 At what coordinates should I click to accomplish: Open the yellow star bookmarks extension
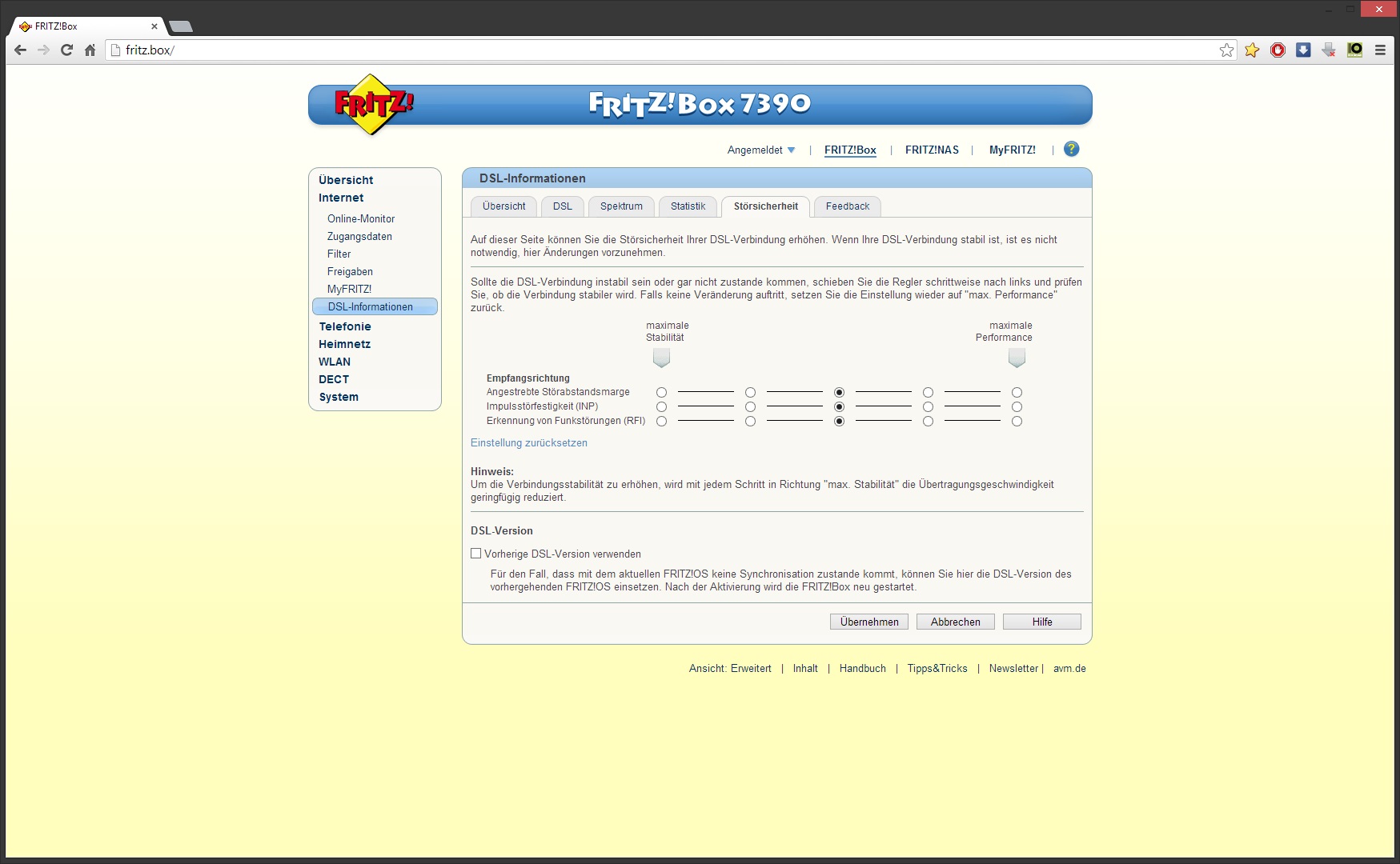coord(1252,50)
